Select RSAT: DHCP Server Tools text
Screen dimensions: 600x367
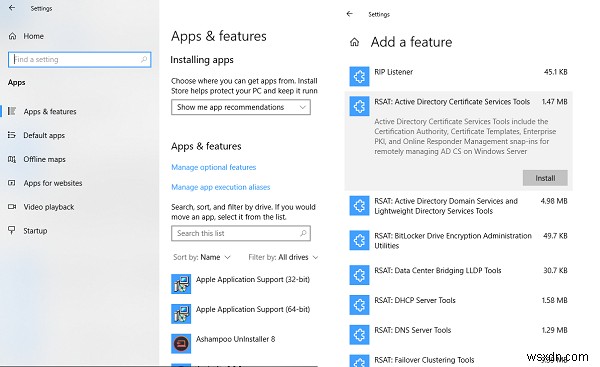[415, 300]
